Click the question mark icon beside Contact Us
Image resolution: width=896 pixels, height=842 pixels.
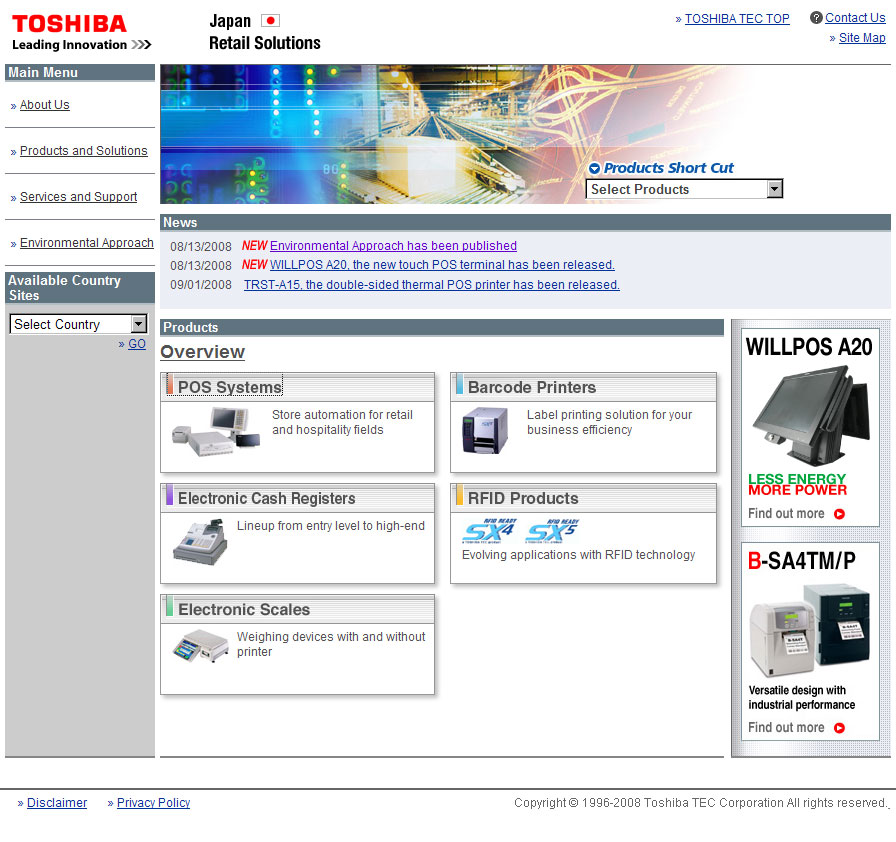click(x=816, y=18)
